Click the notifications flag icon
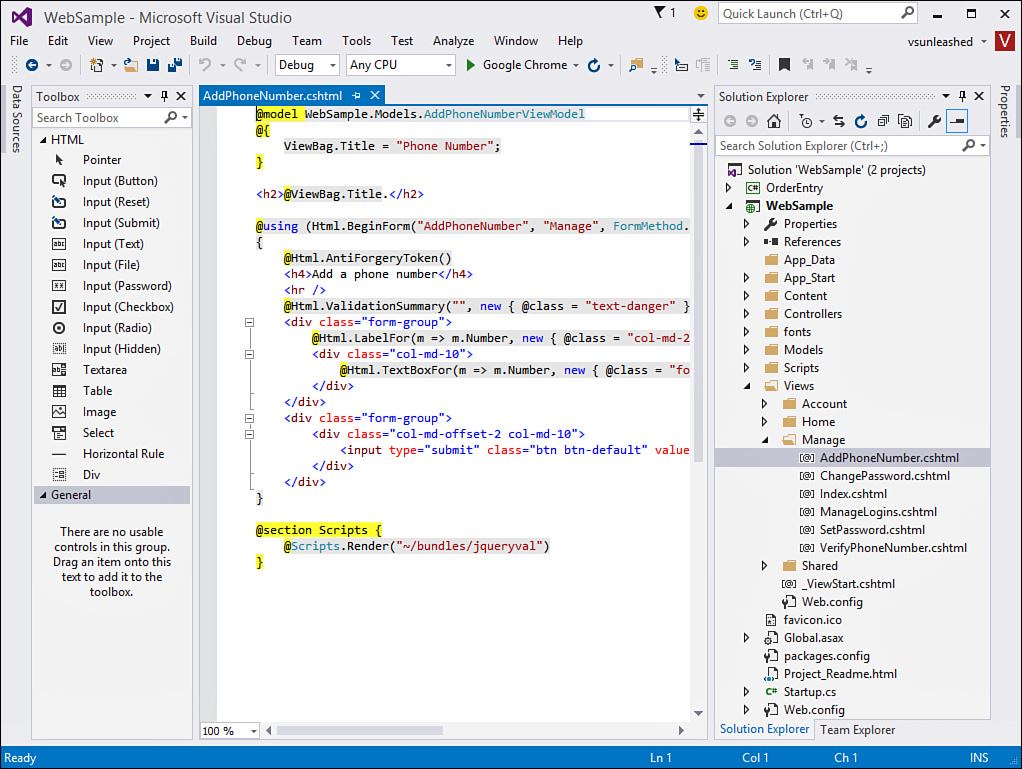The image size is (1022, 769). coord(660,12)
